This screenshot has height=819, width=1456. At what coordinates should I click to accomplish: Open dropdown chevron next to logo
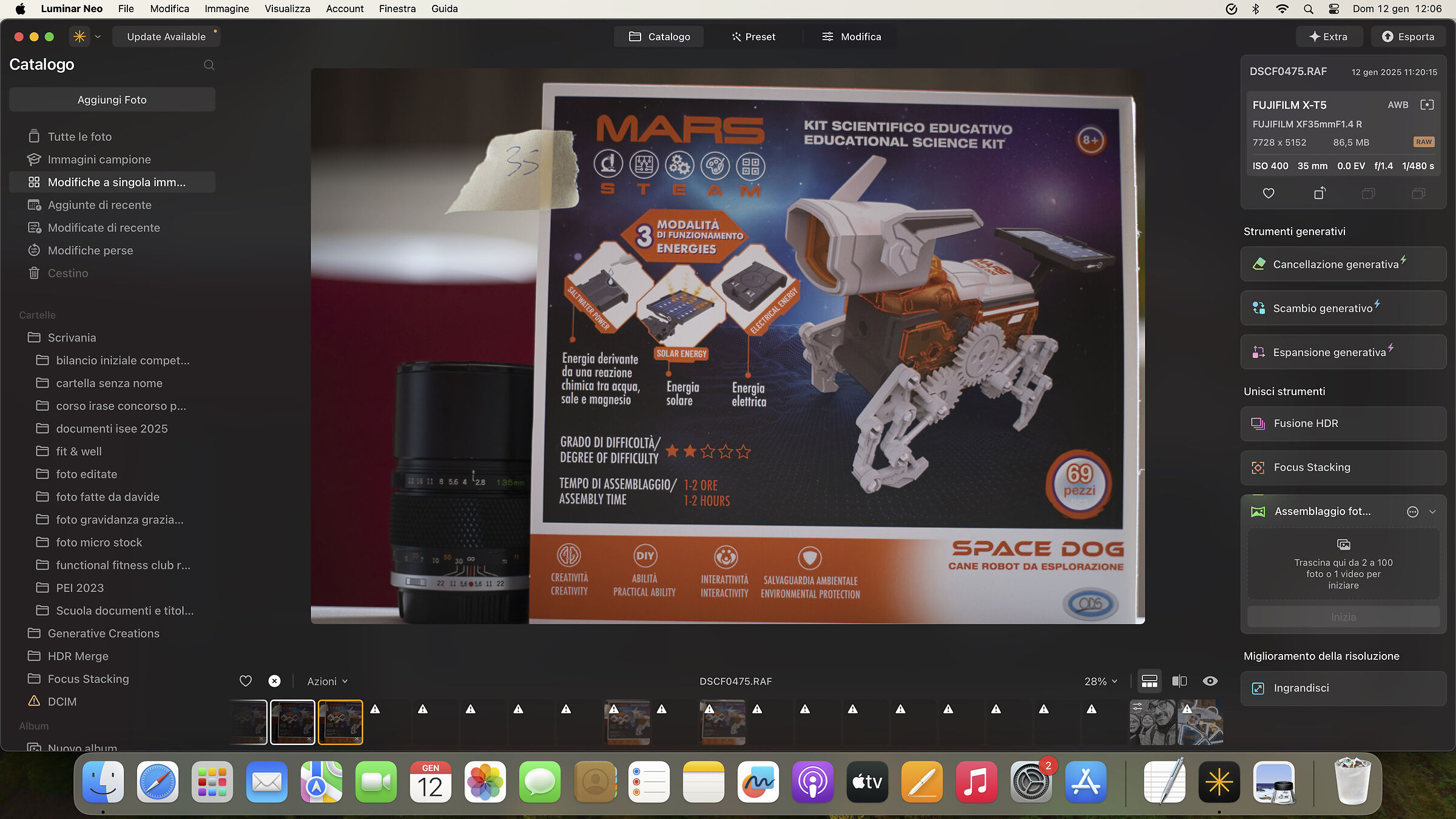[98, 36]
